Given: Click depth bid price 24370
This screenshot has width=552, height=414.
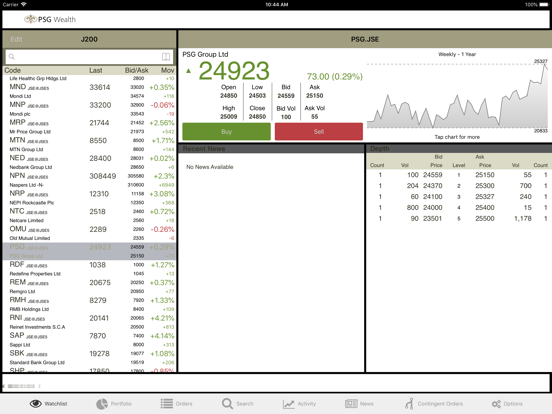Looking at the screenshot, I should pos(433,186).
